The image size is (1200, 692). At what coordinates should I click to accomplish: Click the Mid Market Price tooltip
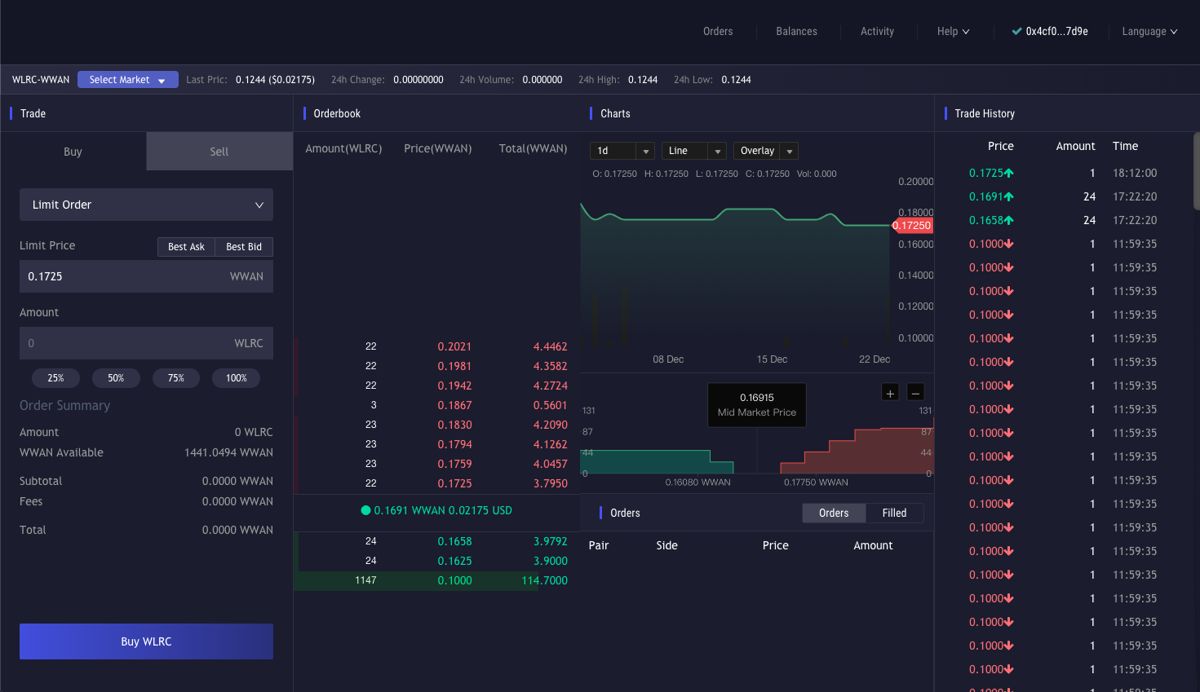click(757, 405)
